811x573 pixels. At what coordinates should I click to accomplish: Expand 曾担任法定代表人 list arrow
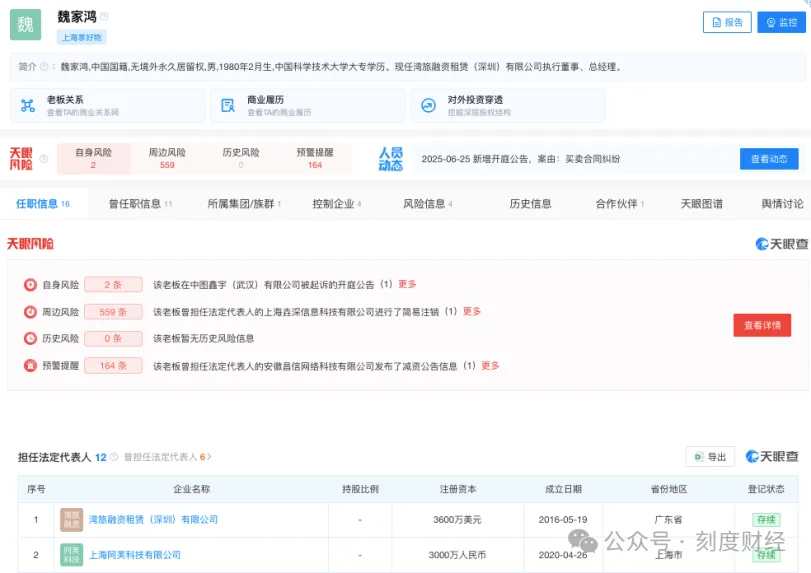pos(209,457)
